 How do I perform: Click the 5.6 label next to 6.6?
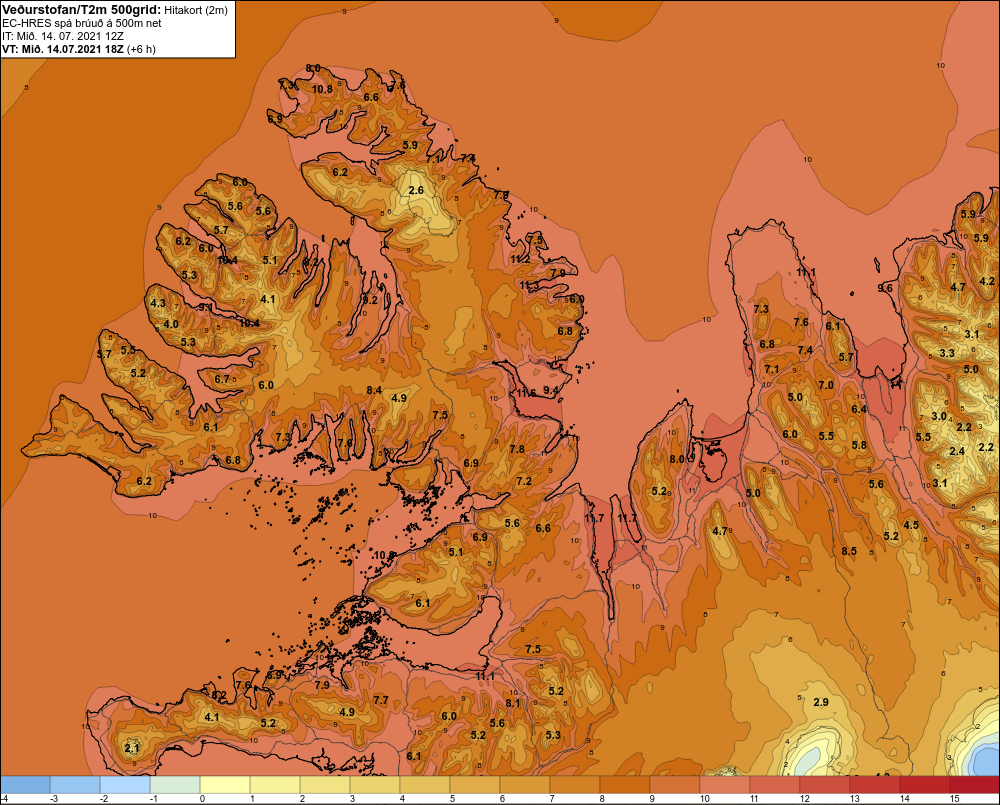coord(512,523)
